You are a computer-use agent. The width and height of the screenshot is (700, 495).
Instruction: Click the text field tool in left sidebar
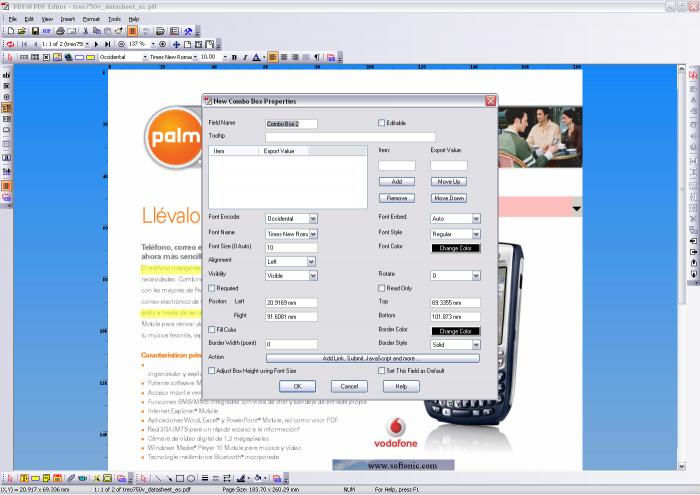[x=6, y=75]
